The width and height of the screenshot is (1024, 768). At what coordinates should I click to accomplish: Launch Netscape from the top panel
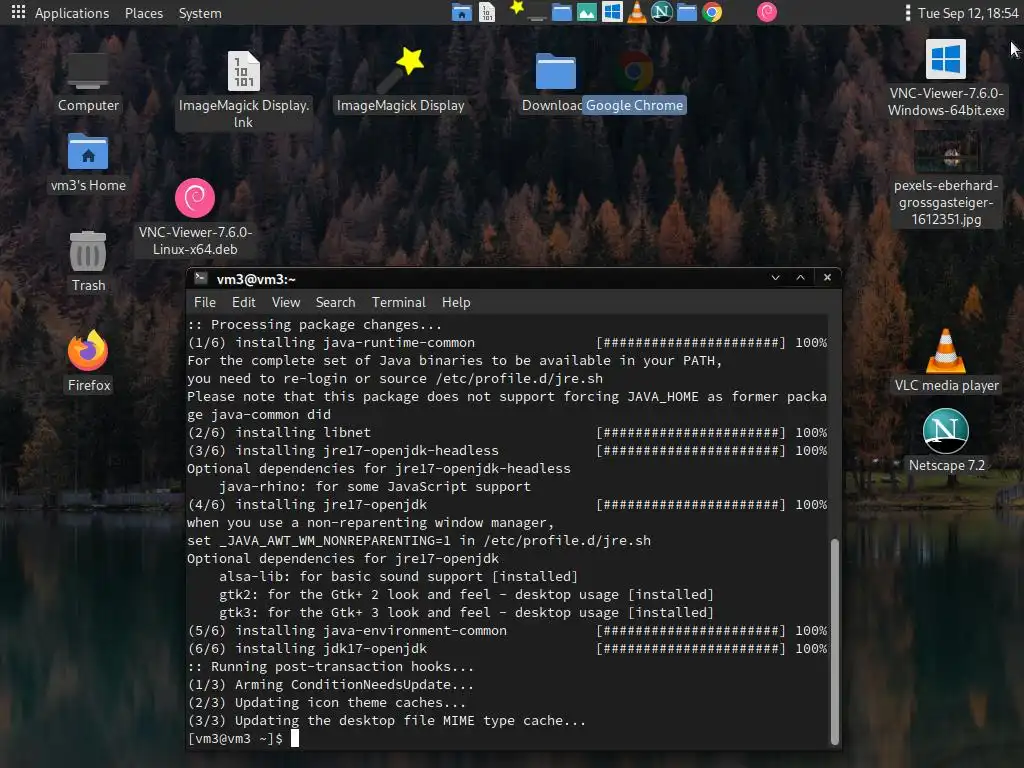[x=662, y=12]
